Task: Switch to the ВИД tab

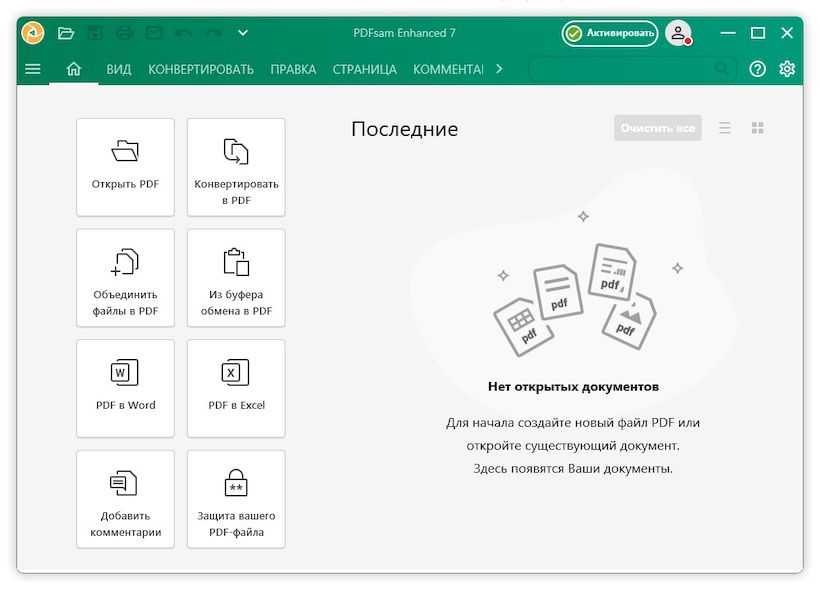Action: coord(119,69)
